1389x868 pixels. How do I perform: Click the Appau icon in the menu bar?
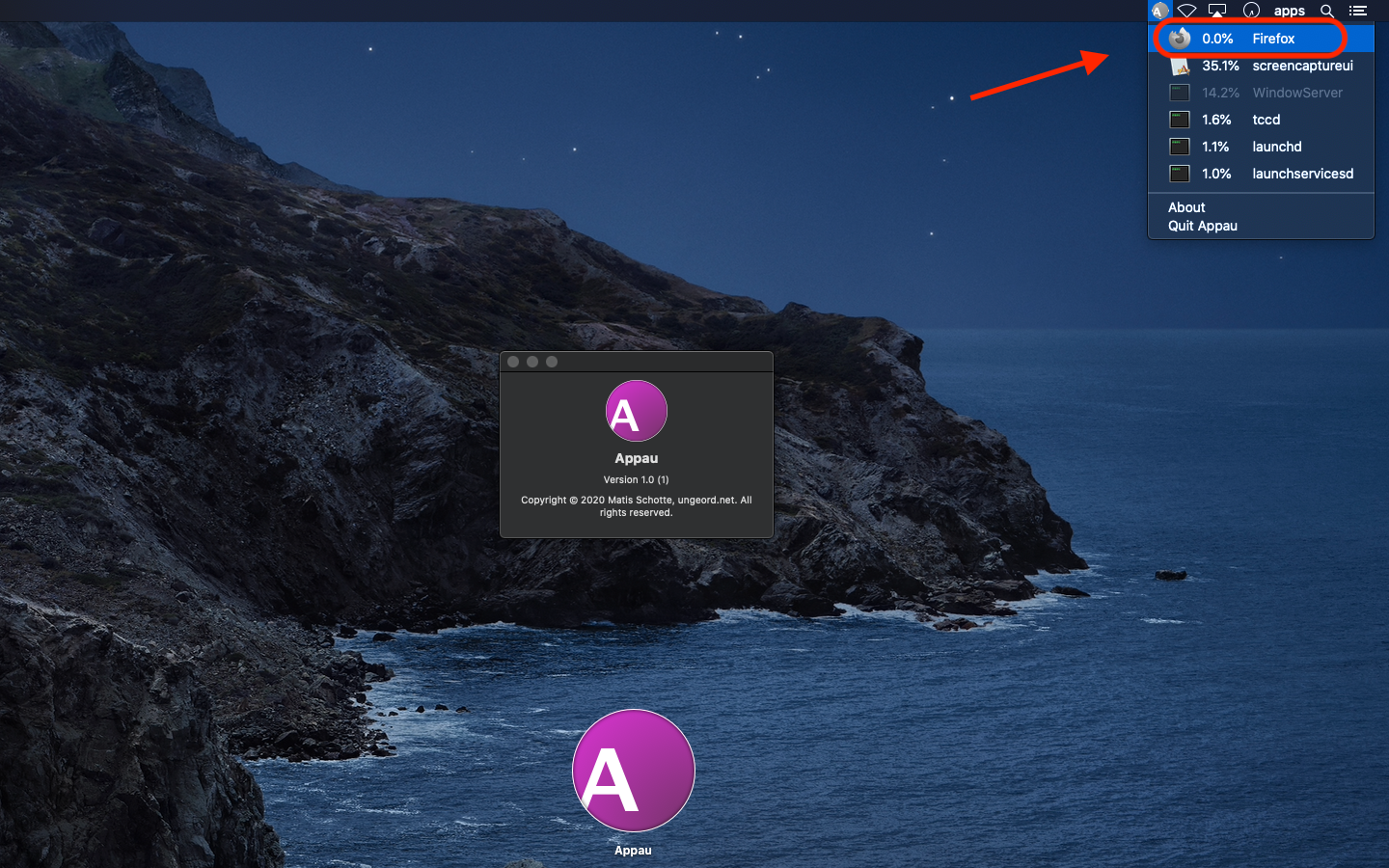pyautogui.click(x=1158, y=11)
